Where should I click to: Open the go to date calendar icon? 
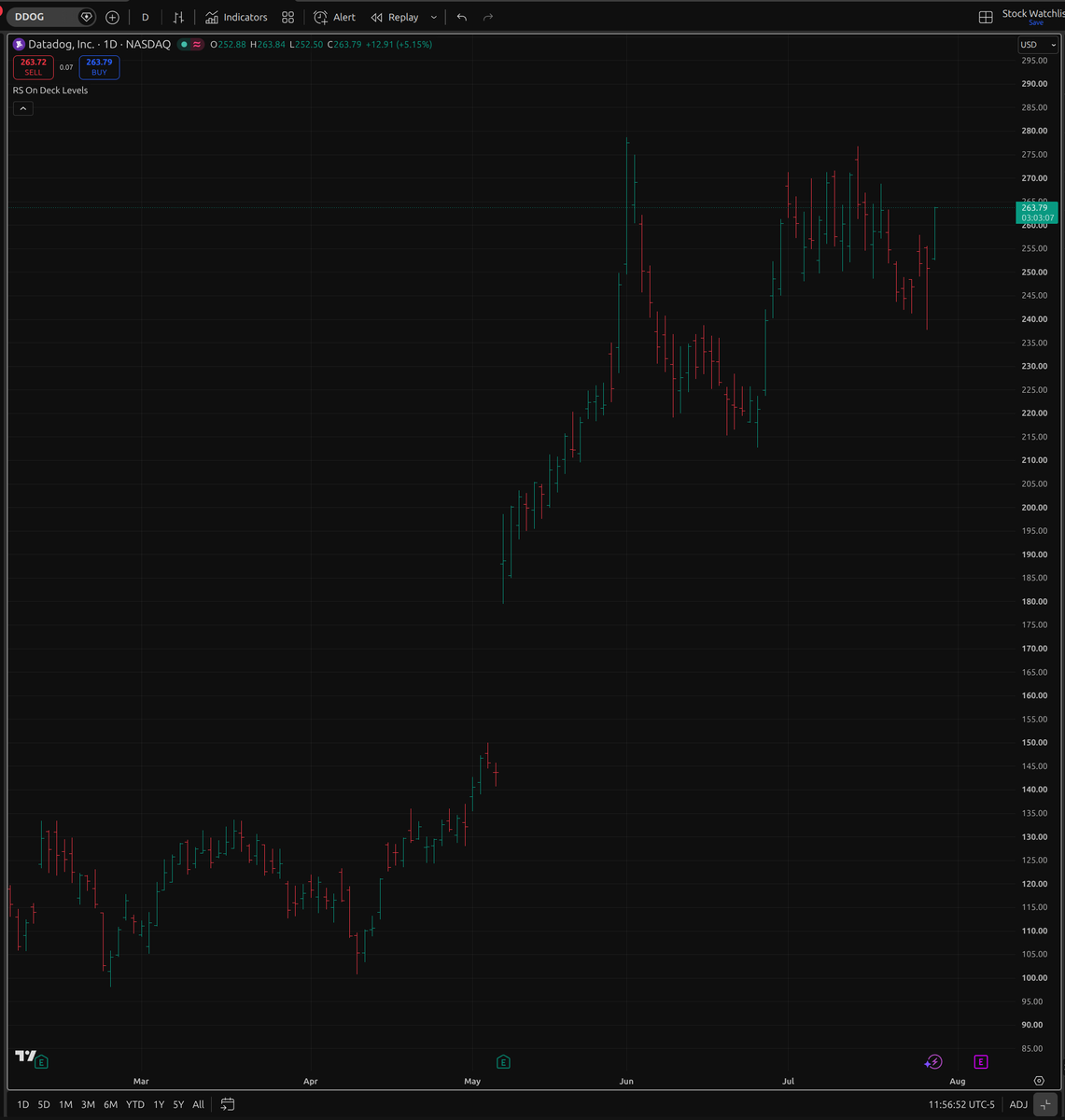pyautogui.click(x=228, y=1104)
